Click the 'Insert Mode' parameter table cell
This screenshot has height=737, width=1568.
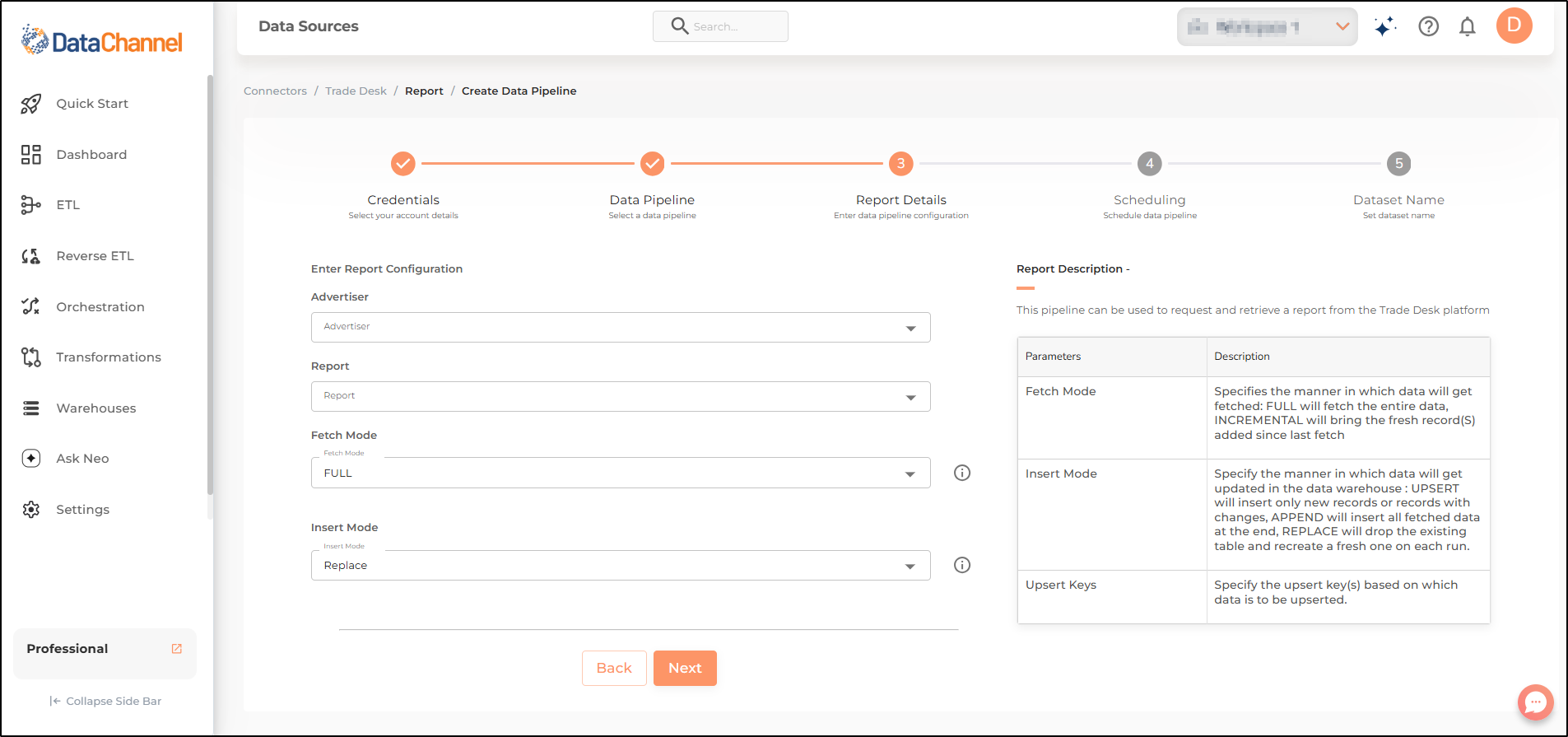click(x=1112, y=515)
